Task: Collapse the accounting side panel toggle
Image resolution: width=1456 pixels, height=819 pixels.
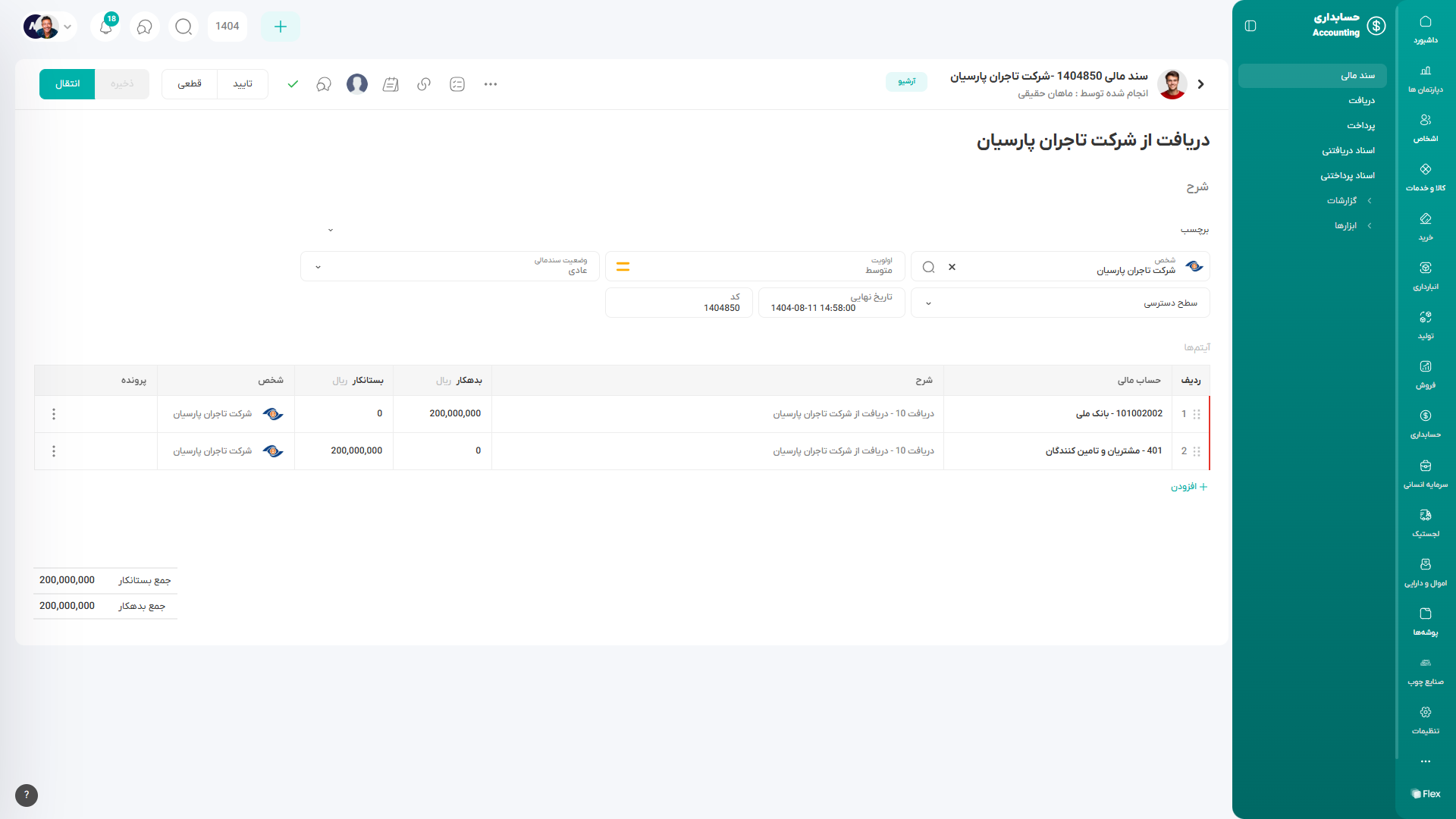Action: [1250, 26]
